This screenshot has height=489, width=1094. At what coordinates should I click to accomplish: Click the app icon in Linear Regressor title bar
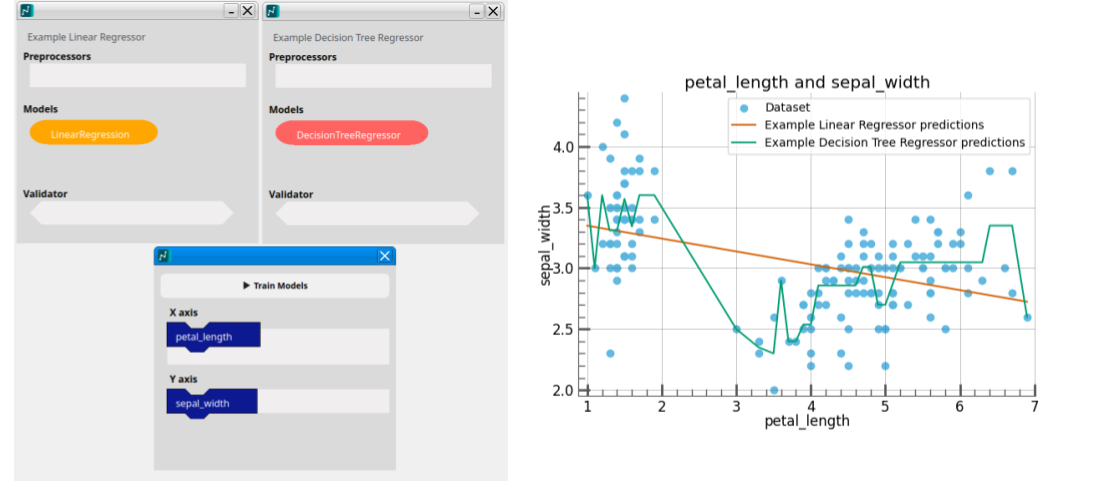click(x=27, y=11)
